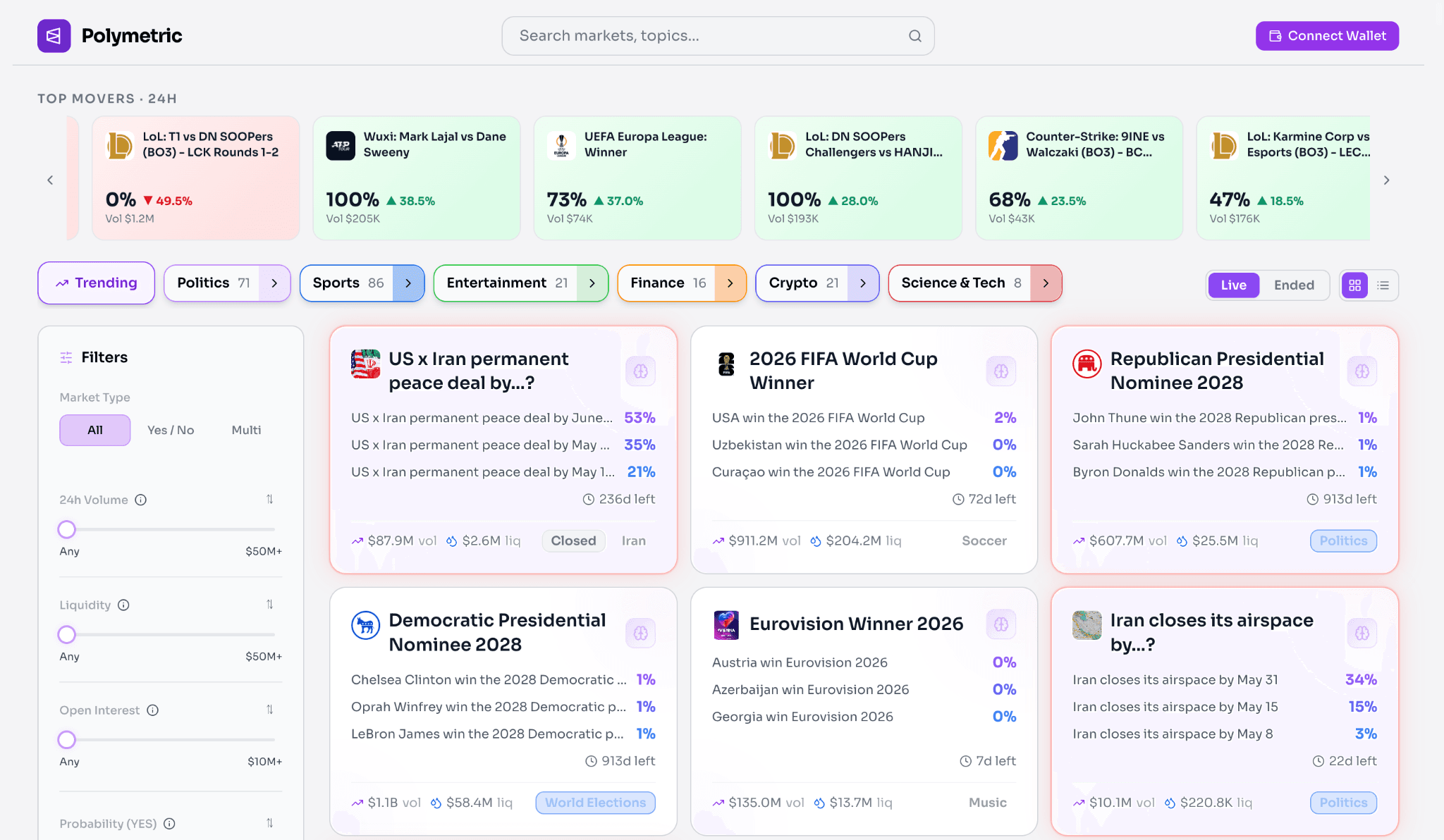Expand the Science & Tech category chevron
This screenshot has height=840, width=1444.
point(1046,283)
